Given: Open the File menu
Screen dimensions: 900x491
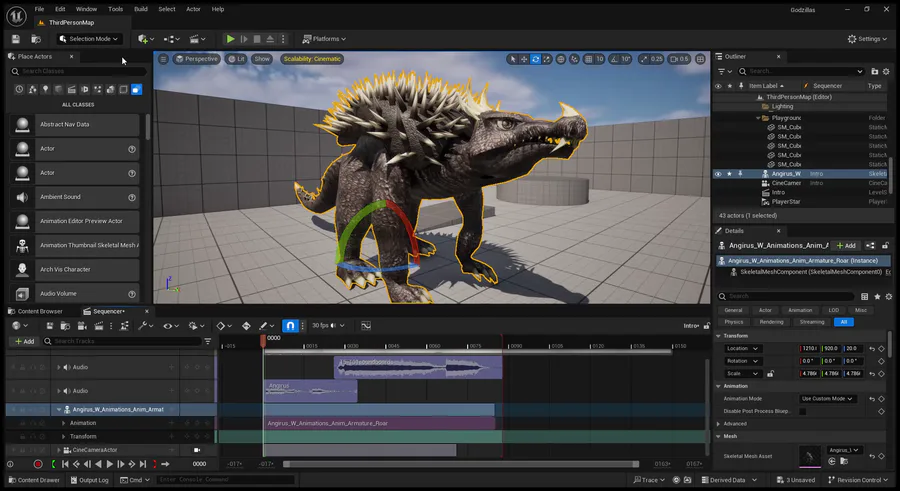Looking at the screenshot, I should click(39, 9).
